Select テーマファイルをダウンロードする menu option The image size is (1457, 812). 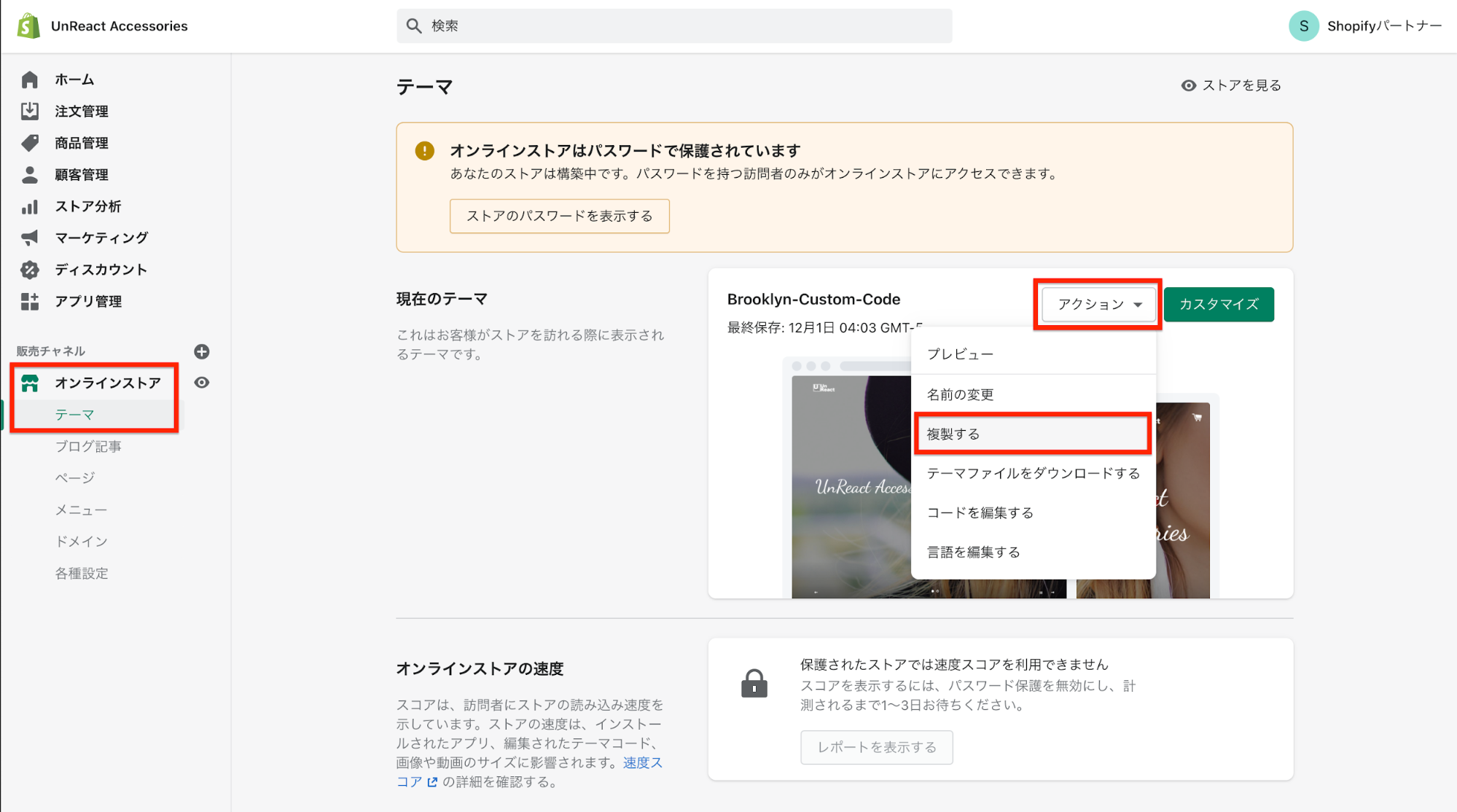pos(1033,473)
